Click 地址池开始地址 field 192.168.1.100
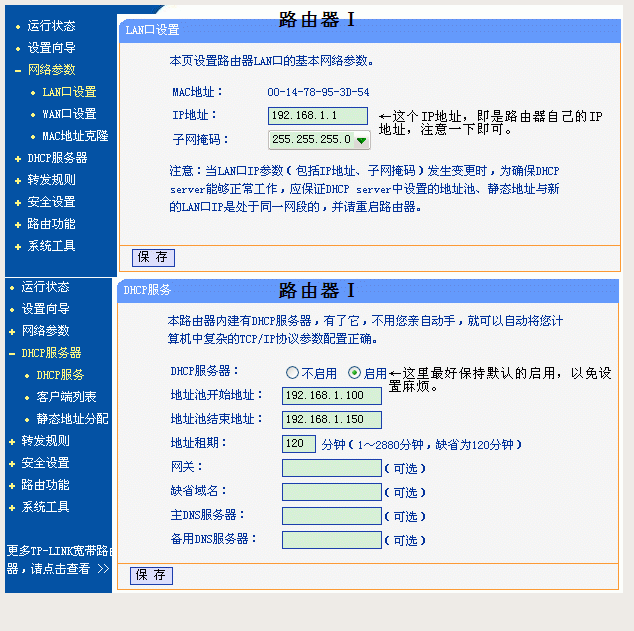Viewport: 634px width, 631px height. click(332, 396)
